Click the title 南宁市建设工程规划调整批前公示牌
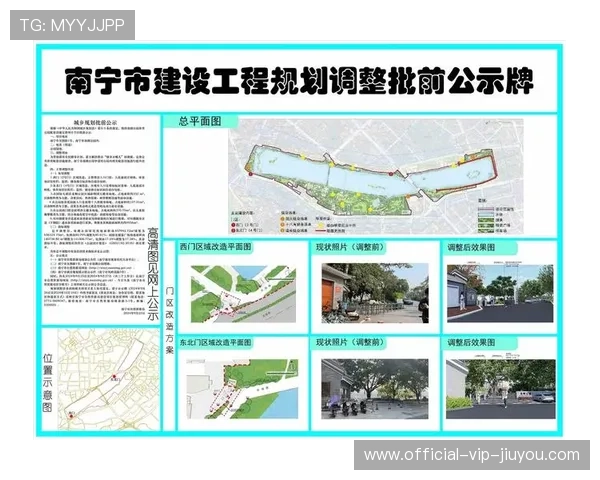 pos(299,81)
